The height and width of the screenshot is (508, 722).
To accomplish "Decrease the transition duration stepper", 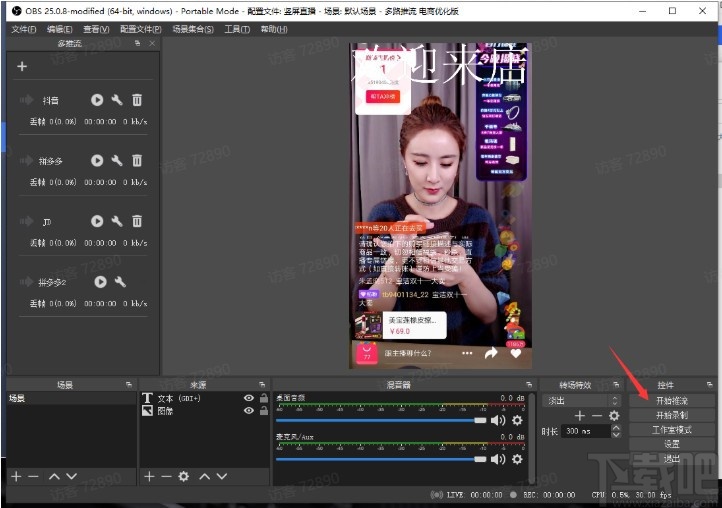I will click(616, 434).
